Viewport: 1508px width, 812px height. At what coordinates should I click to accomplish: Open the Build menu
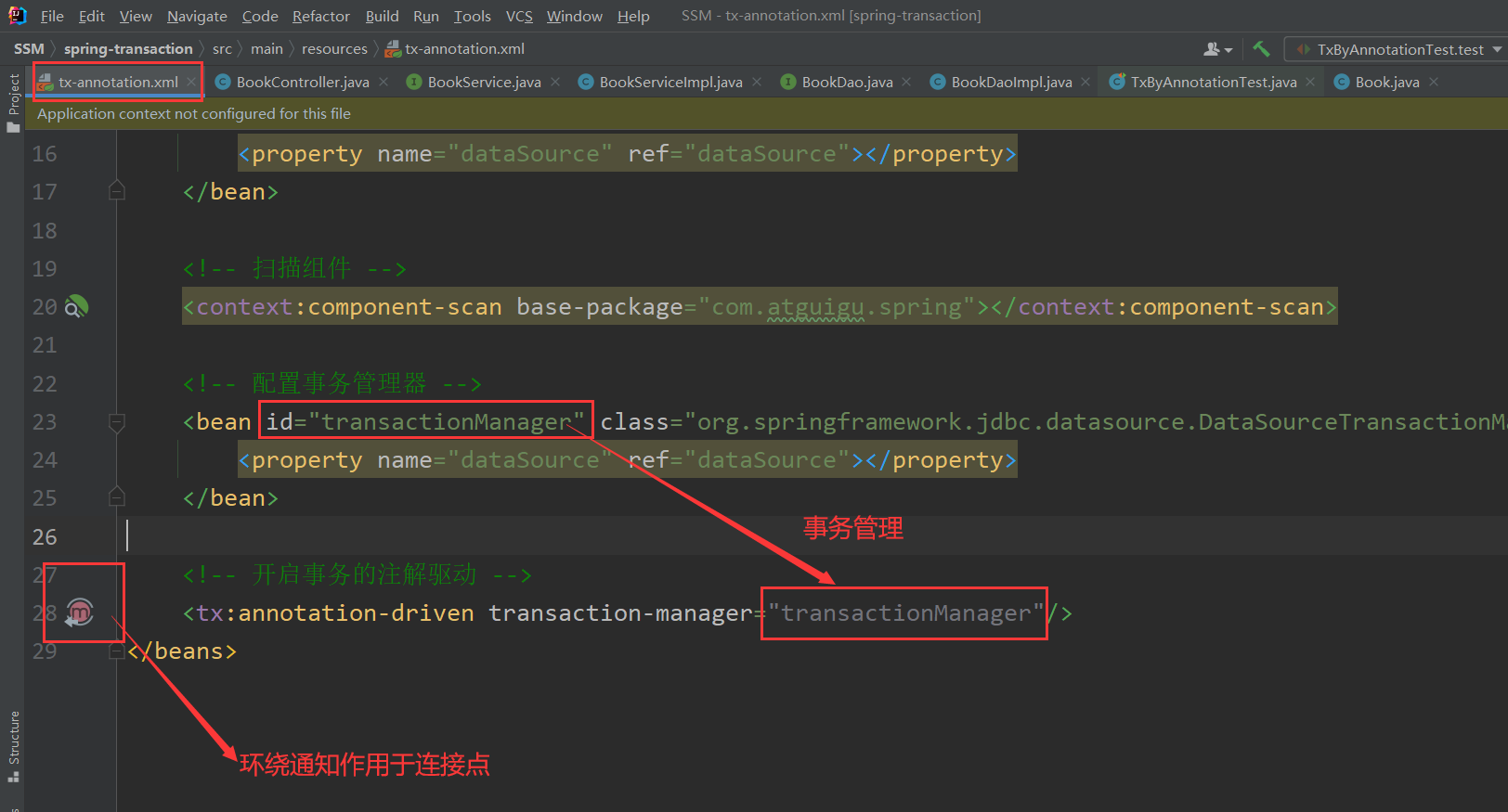[x=382, y=16]
